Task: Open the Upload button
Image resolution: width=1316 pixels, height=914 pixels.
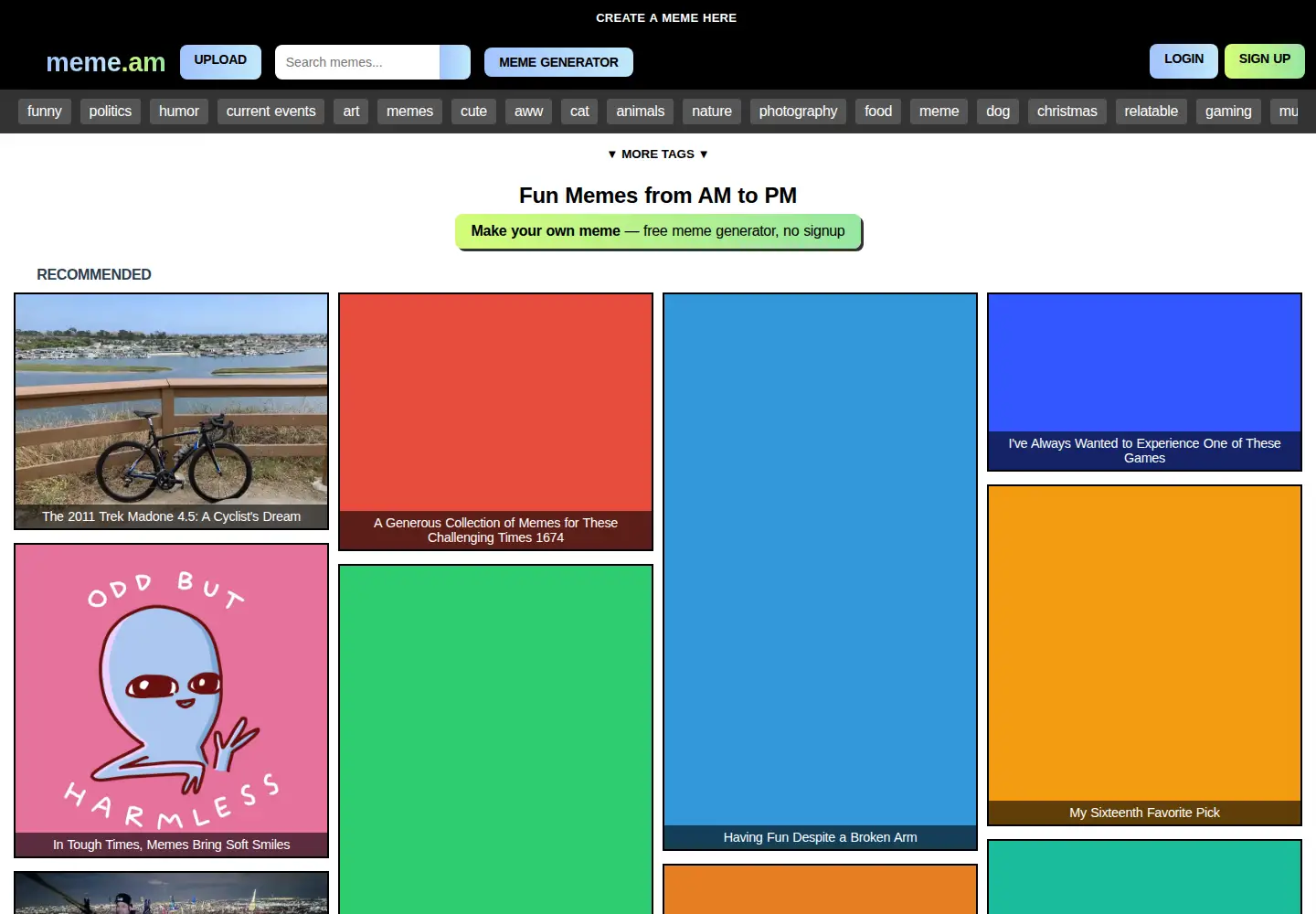Action: coord(220,60)
